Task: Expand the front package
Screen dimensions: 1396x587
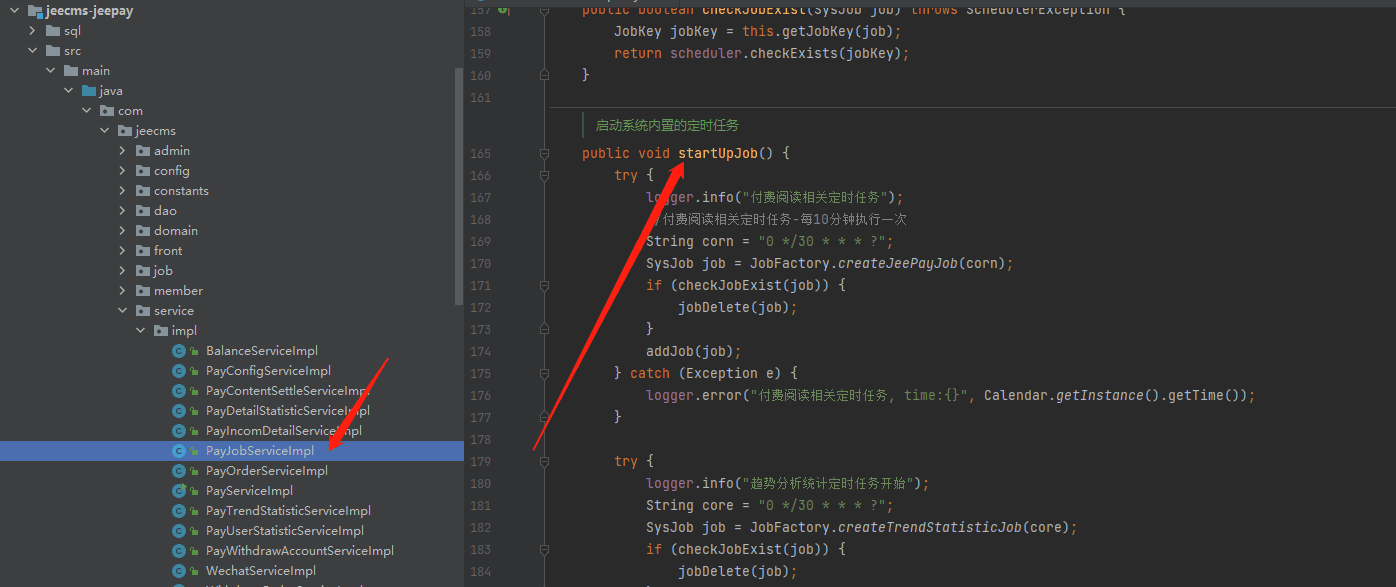Action: (122, 251)
